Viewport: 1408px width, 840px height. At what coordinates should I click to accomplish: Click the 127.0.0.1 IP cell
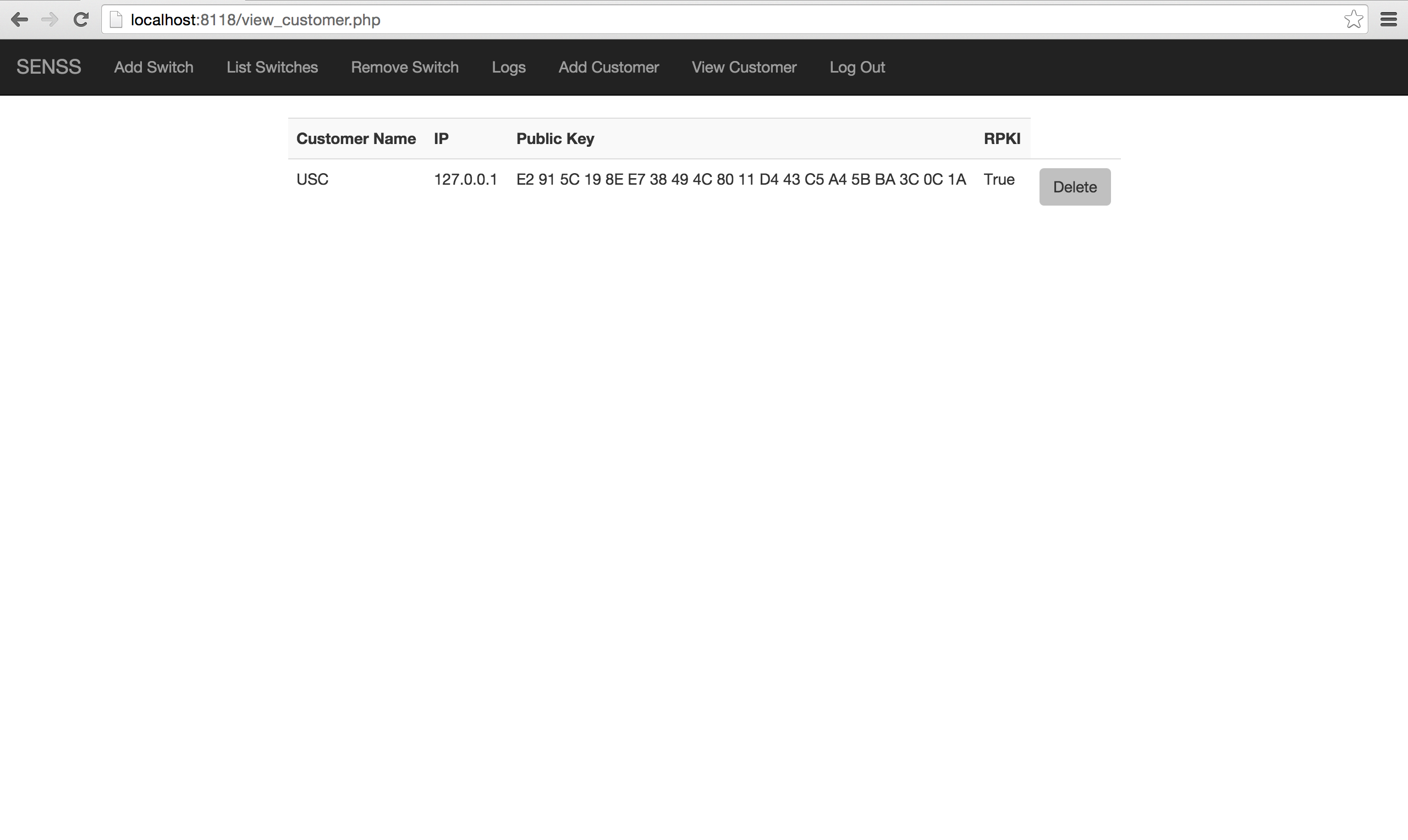465,179
